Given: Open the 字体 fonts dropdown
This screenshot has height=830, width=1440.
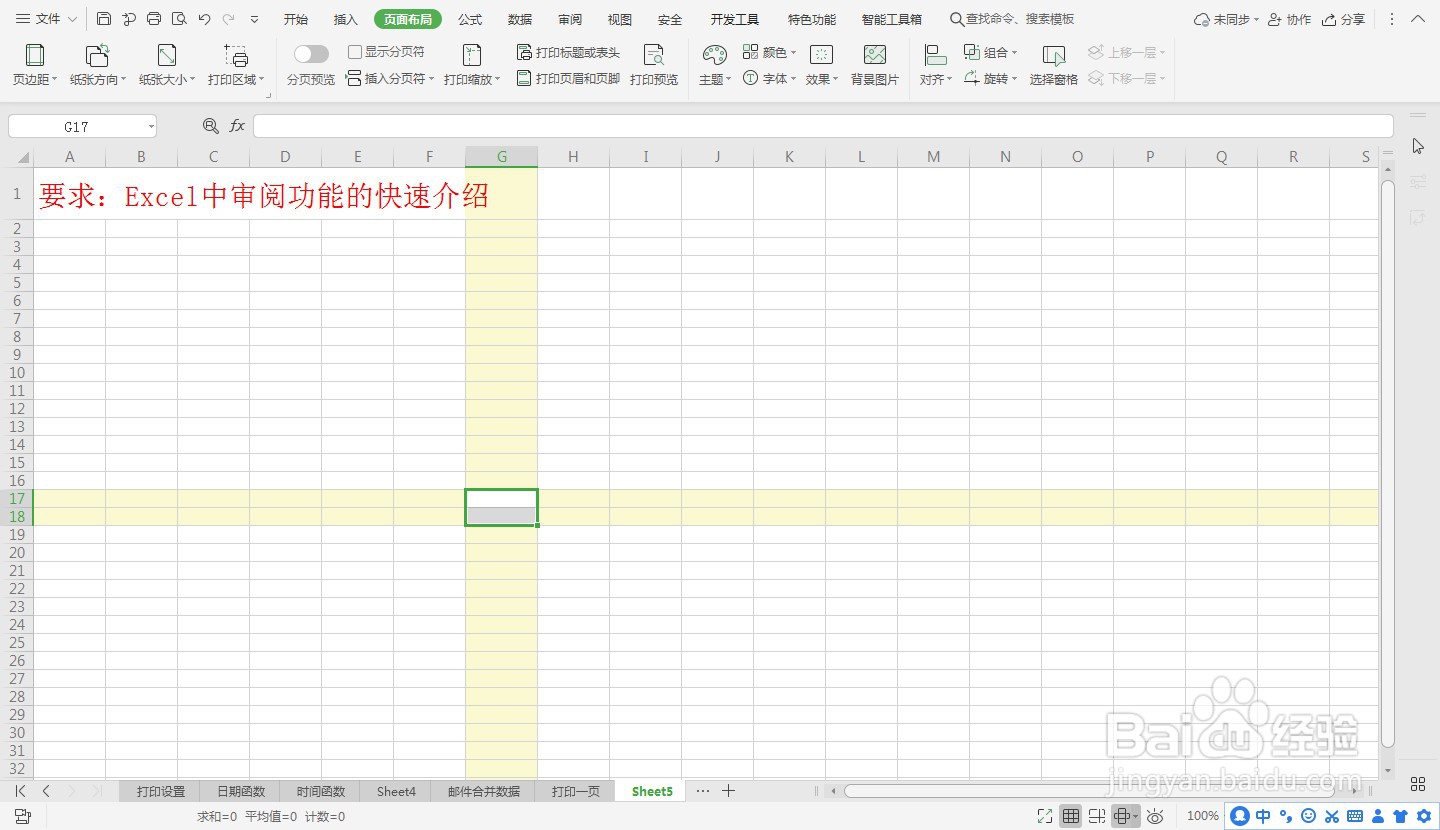Looking at the screenshot, I should 770,78.
